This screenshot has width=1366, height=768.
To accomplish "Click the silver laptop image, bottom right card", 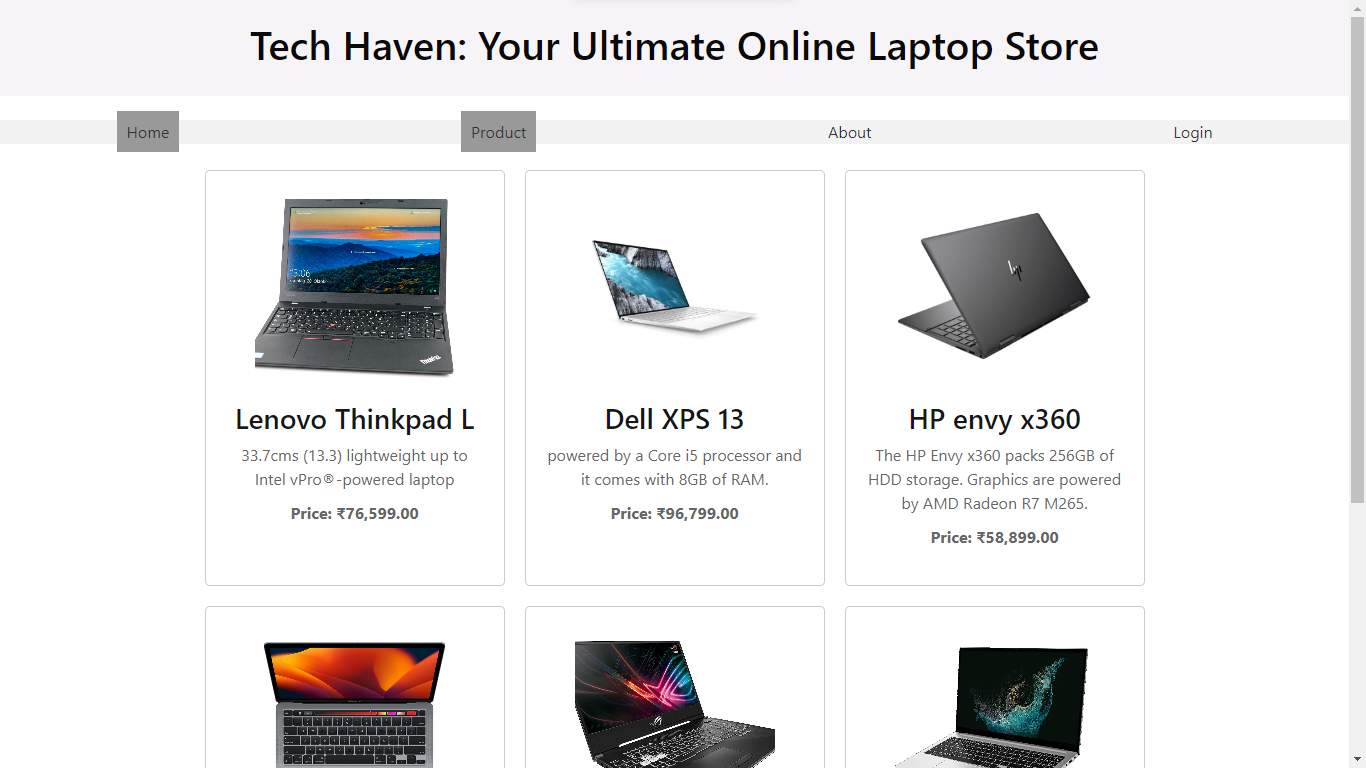I will pyautogui.click(x=995, y=706).
